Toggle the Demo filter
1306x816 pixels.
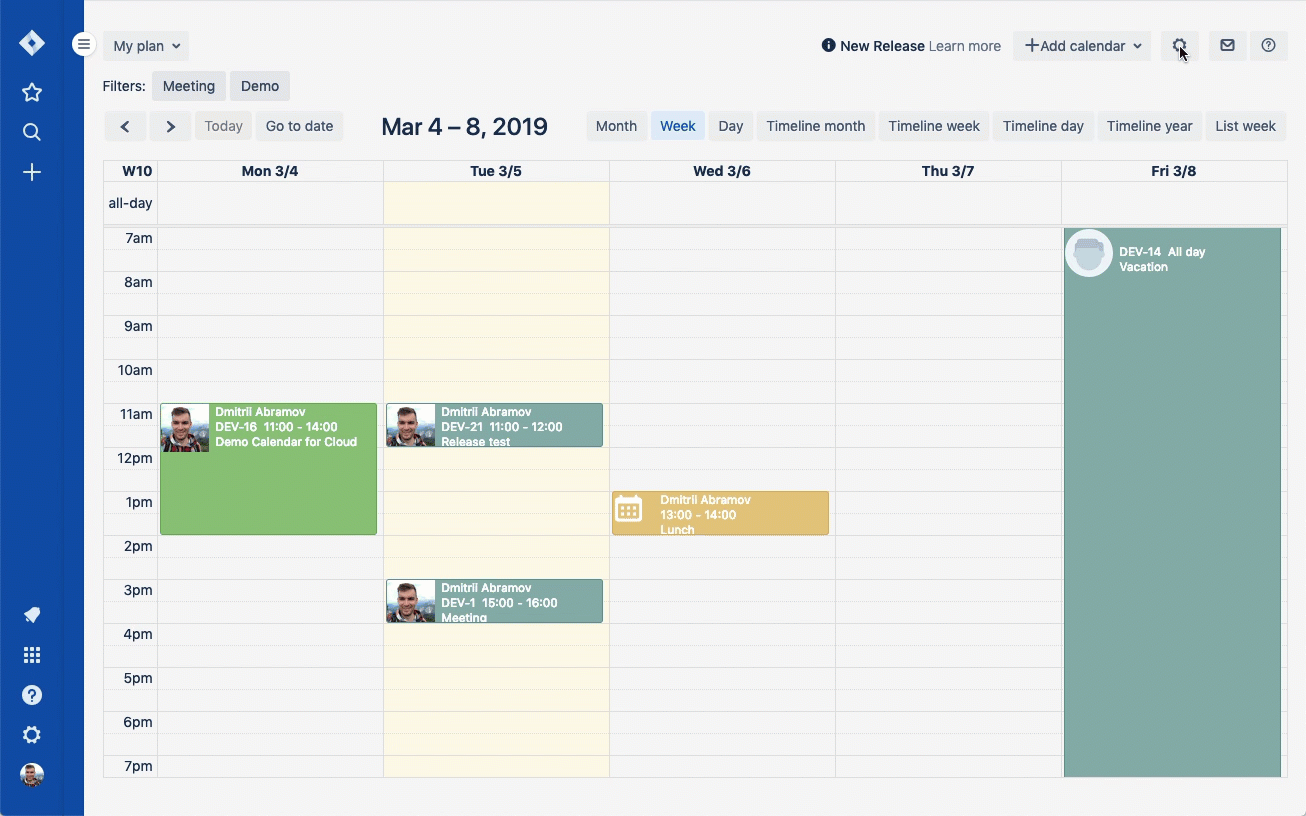point(260,86)
